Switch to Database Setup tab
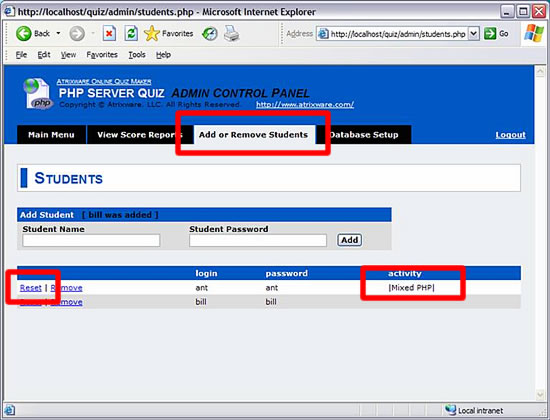This screenshot has width=550, height=420. point(364,135)
